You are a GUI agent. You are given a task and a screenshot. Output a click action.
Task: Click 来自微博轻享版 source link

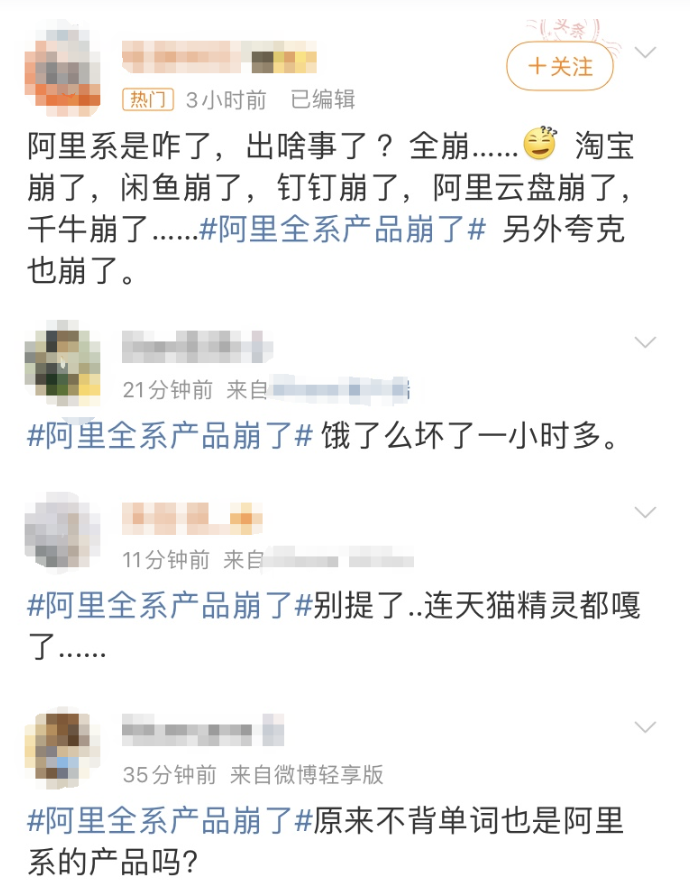[307, 775]
